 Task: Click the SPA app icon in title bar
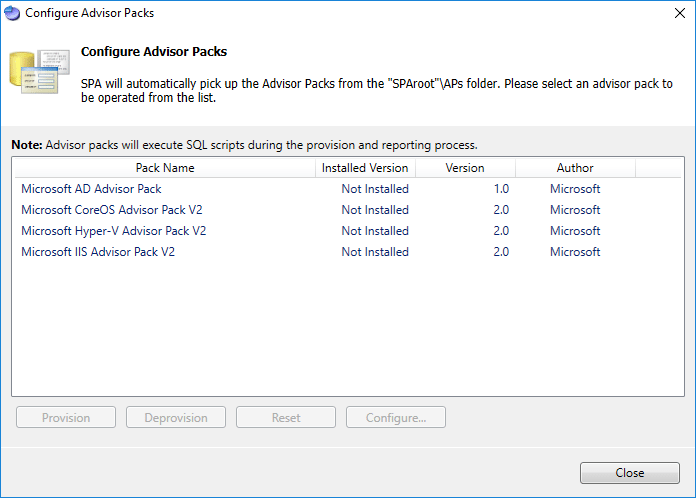(x=12, y=13)
